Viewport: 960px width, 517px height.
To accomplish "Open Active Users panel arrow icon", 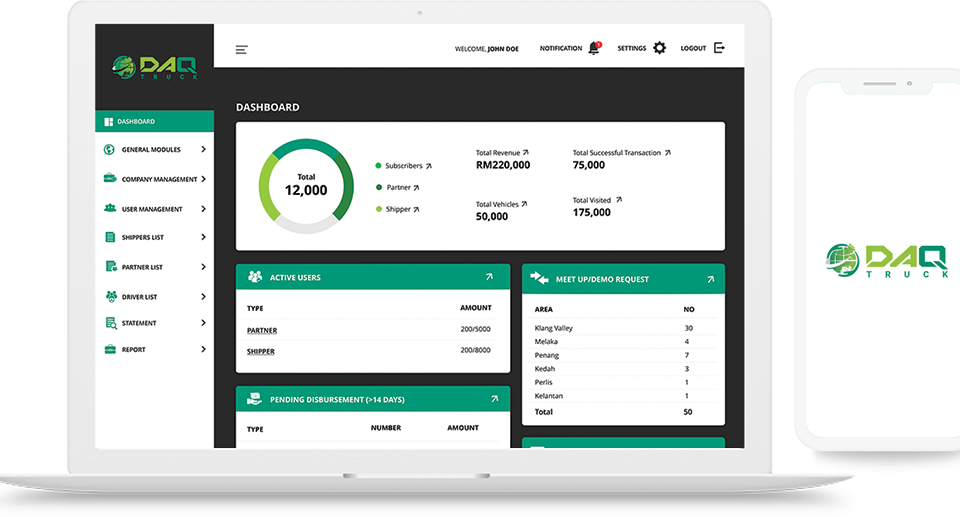I will 489,277.
